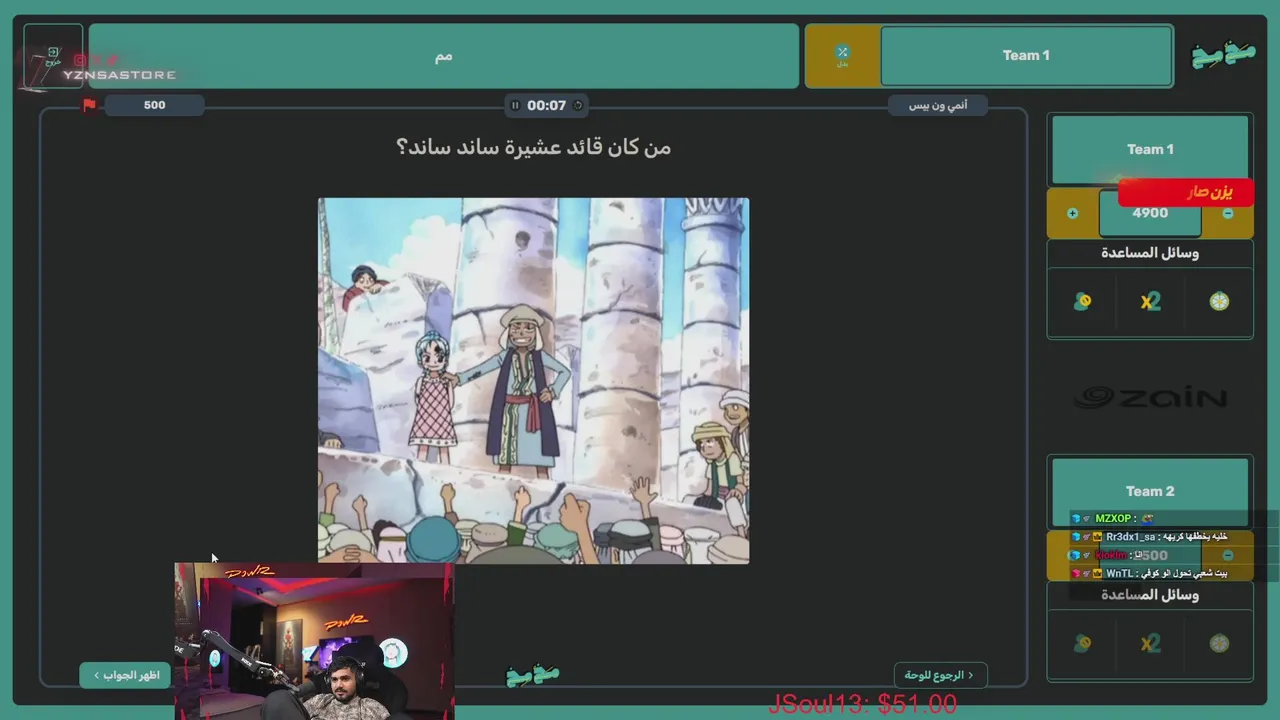Click Team 1's وسائل المساعدة heading
The width and height of the screenshot is (1280, 720).
tap(1150, 253)
